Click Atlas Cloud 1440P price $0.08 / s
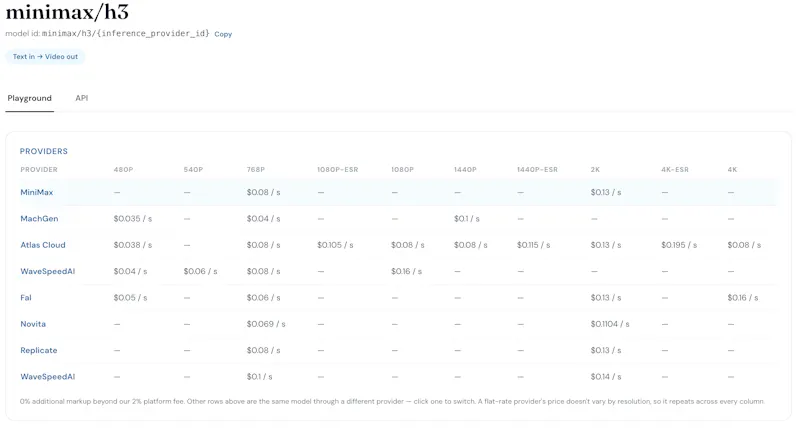This screenshot has height=428, width=800. click(x=470, y=245)
